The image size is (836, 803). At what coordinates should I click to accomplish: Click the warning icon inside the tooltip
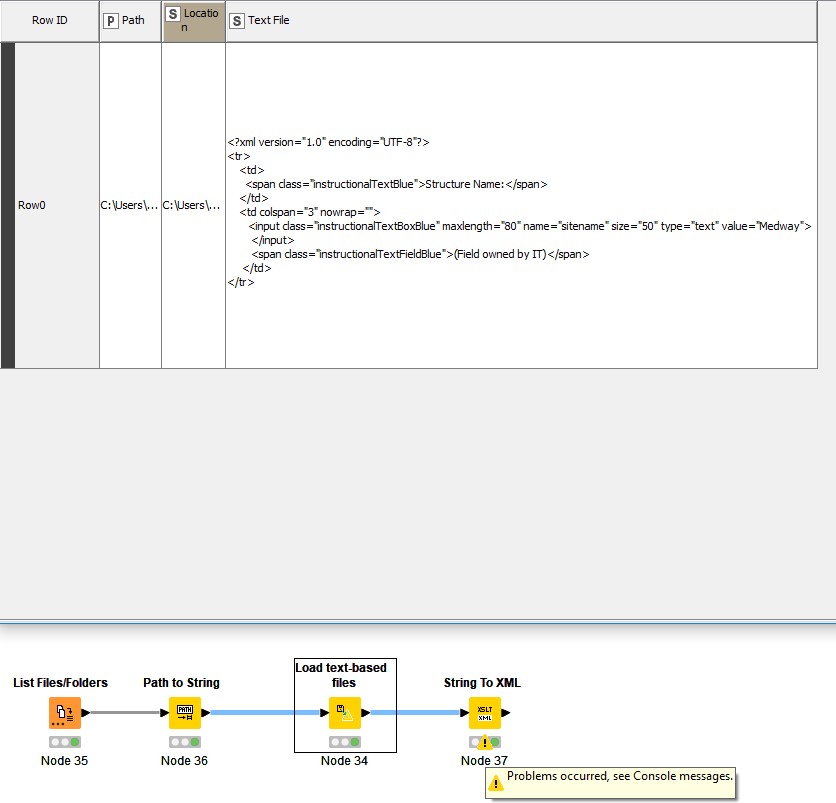pyautogui.click(x=493, y=783)
